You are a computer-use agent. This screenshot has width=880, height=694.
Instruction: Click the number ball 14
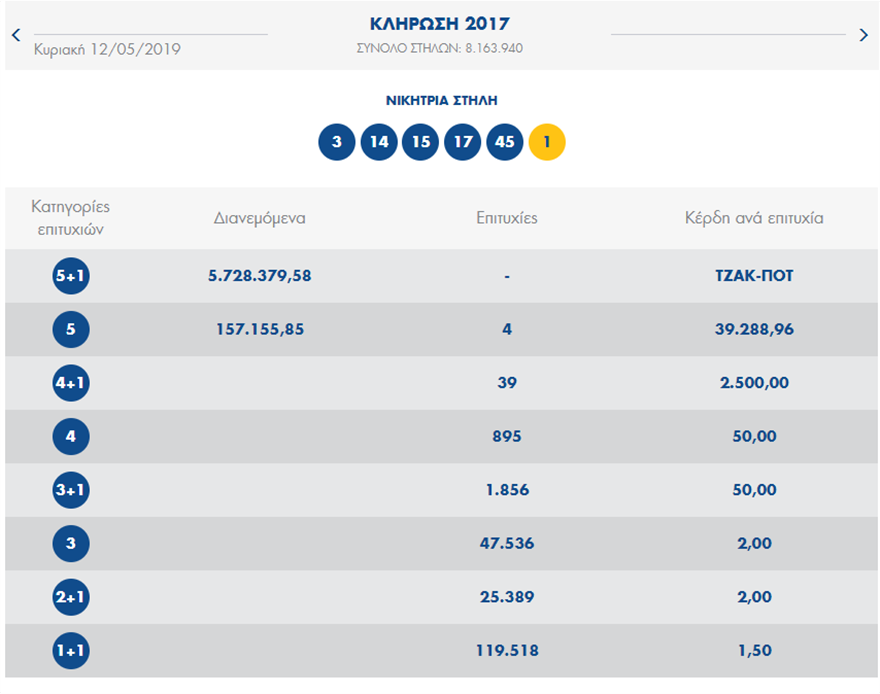[379, 142]
